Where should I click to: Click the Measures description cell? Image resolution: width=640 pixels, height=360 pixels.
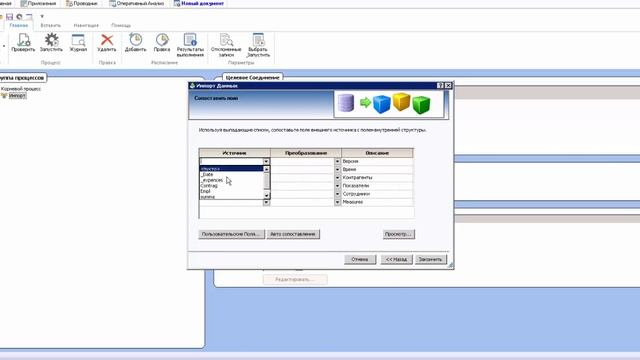point(377,202)
